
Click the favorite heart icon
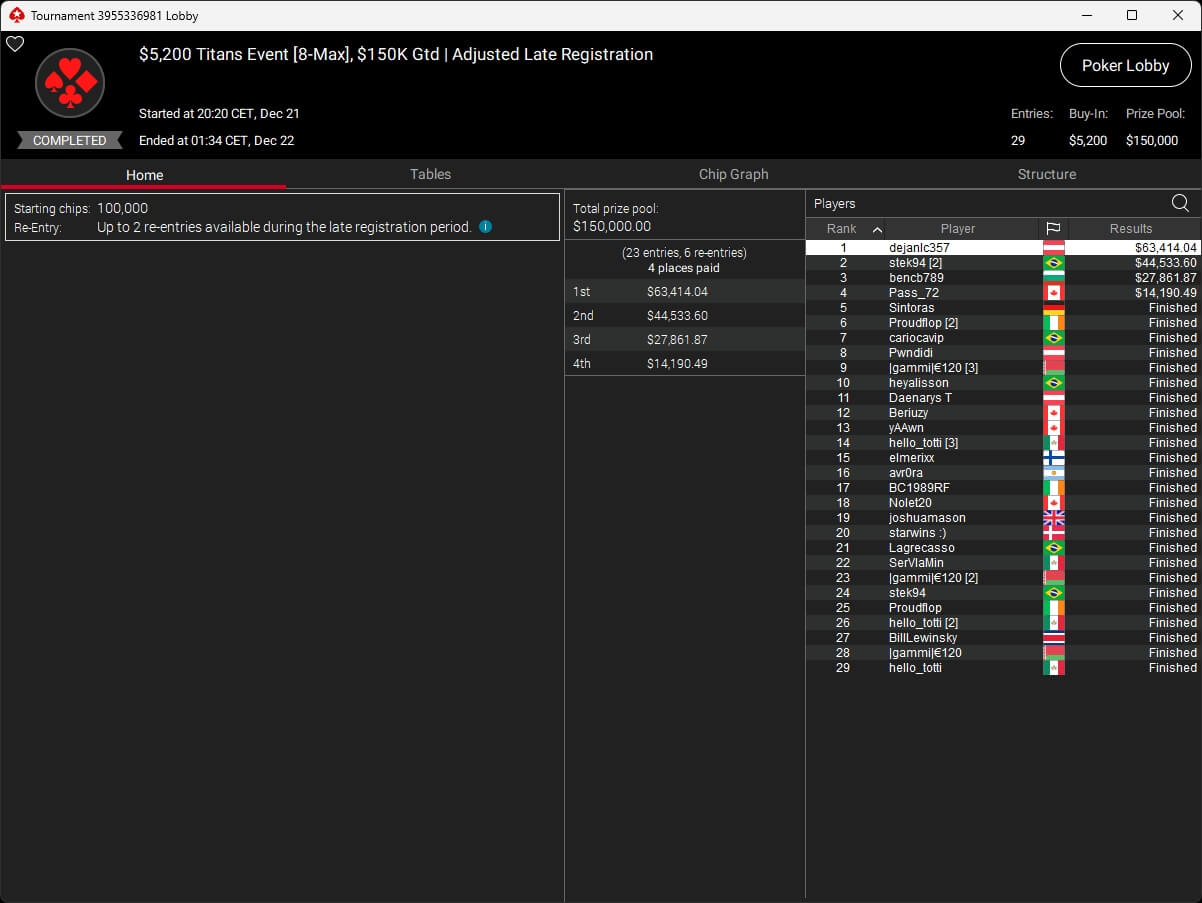[15, 44]
